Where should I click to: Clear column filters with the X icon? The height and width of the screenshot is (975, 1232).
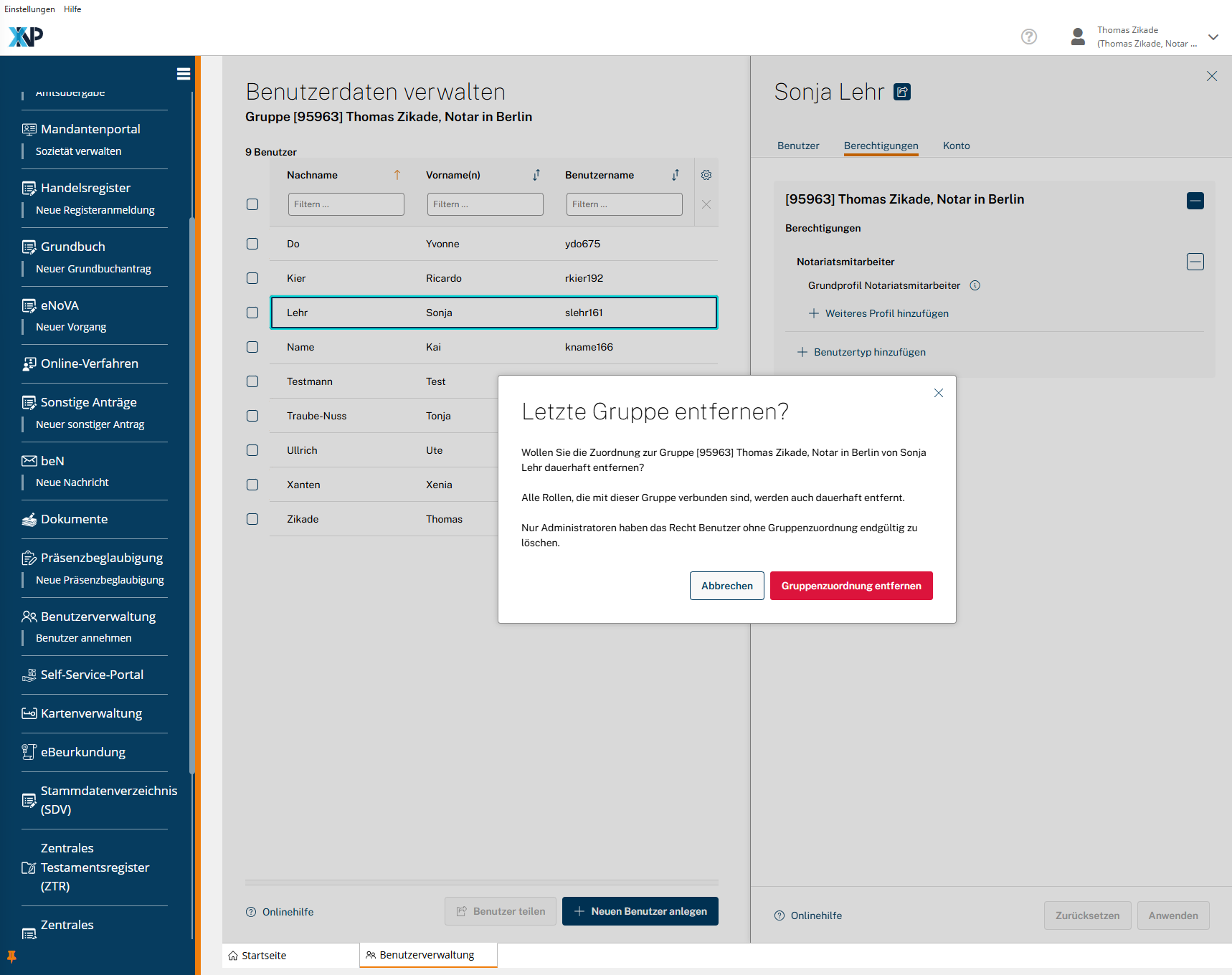tap(706, 204)
